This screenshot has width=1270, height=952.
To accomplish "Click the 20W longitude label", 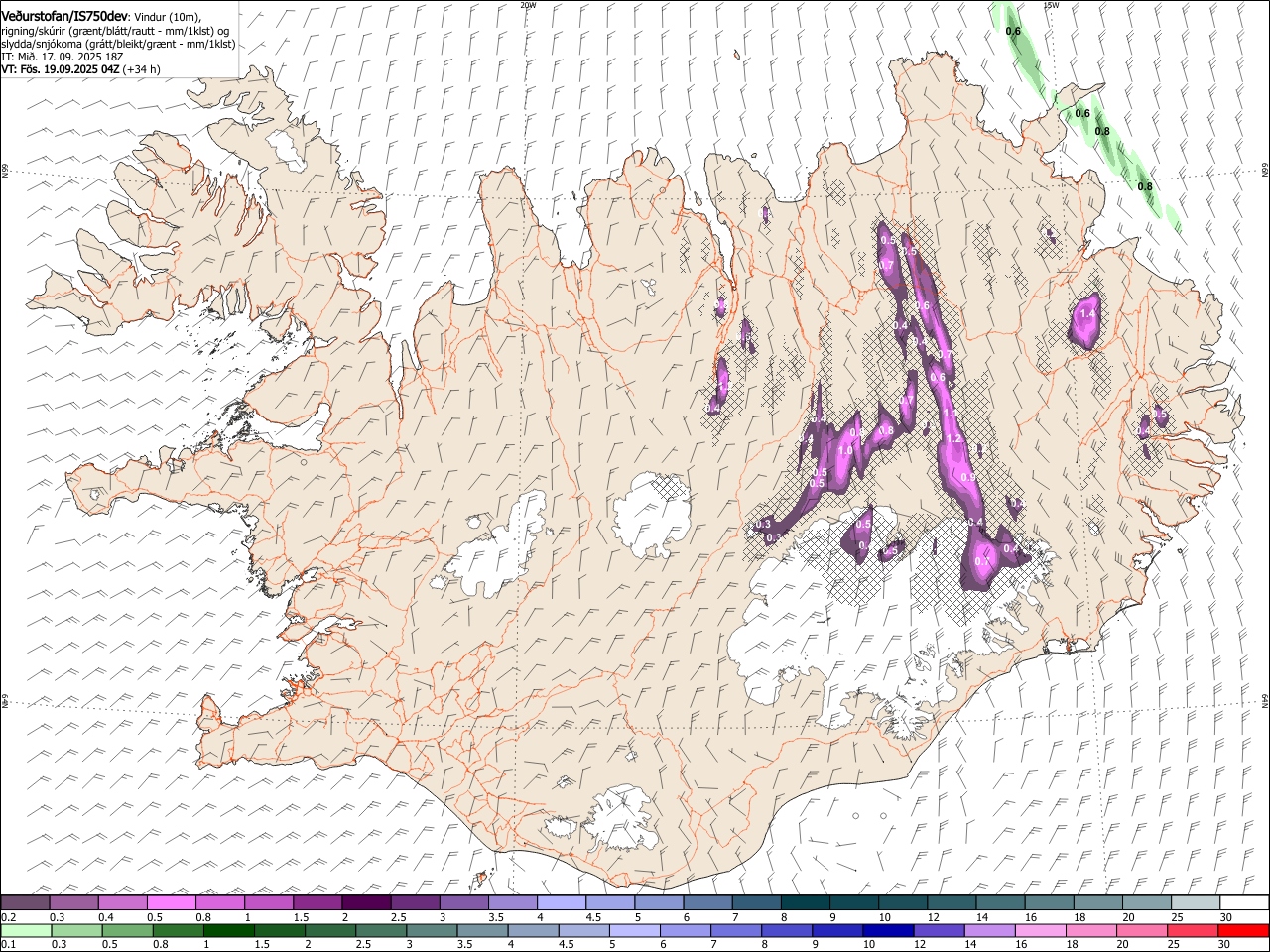I will pos(528,5).
